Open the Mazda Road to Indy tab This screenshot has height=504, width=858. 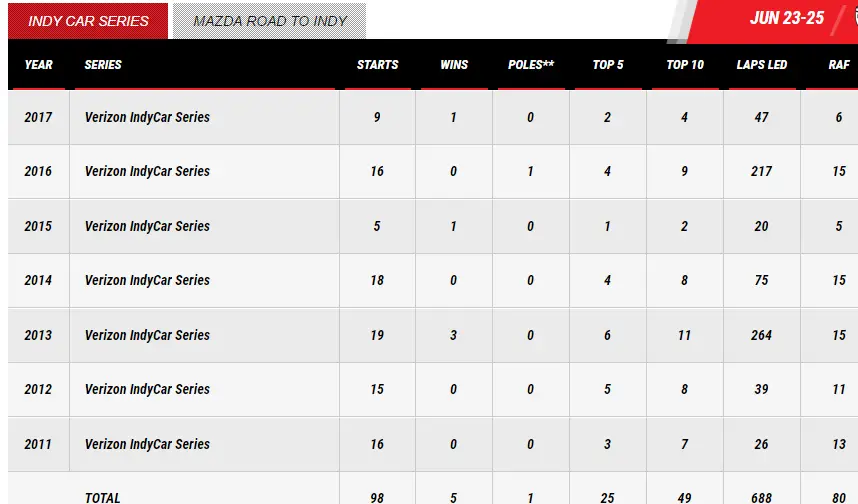point(270,21)
